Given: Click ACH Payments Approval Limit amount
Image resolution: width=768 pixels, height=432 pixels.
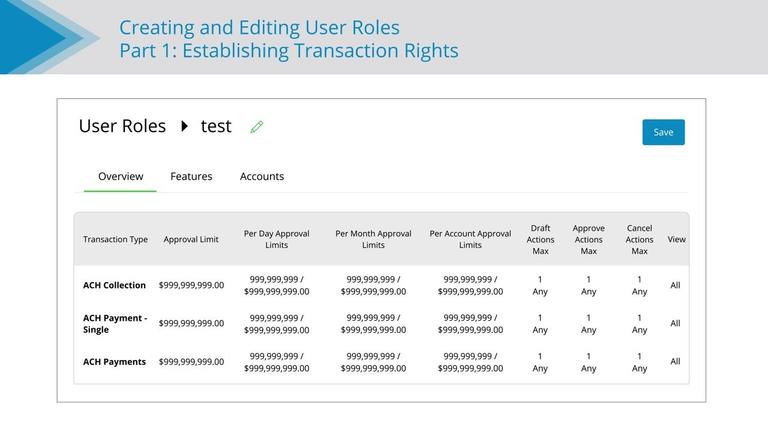Looking at the screenshot, I should [191, 362].
